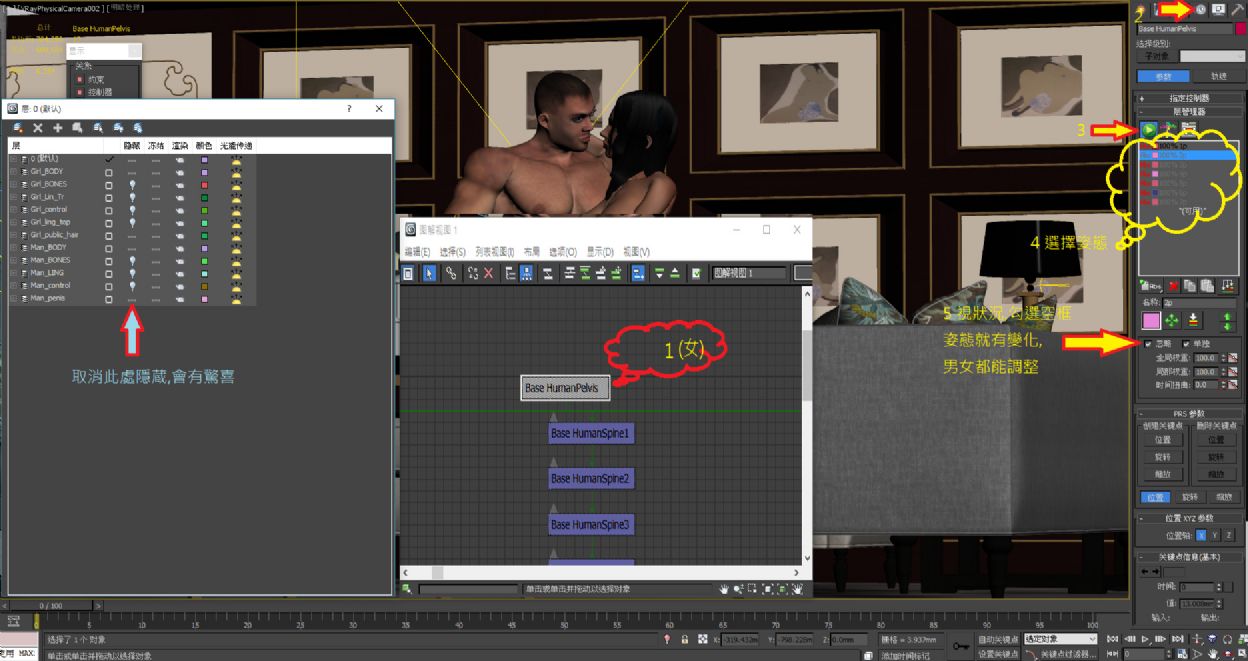1248x661 pixels.
Task: Open the Utilities hammer panel icon
Action: pos(1236,9)
